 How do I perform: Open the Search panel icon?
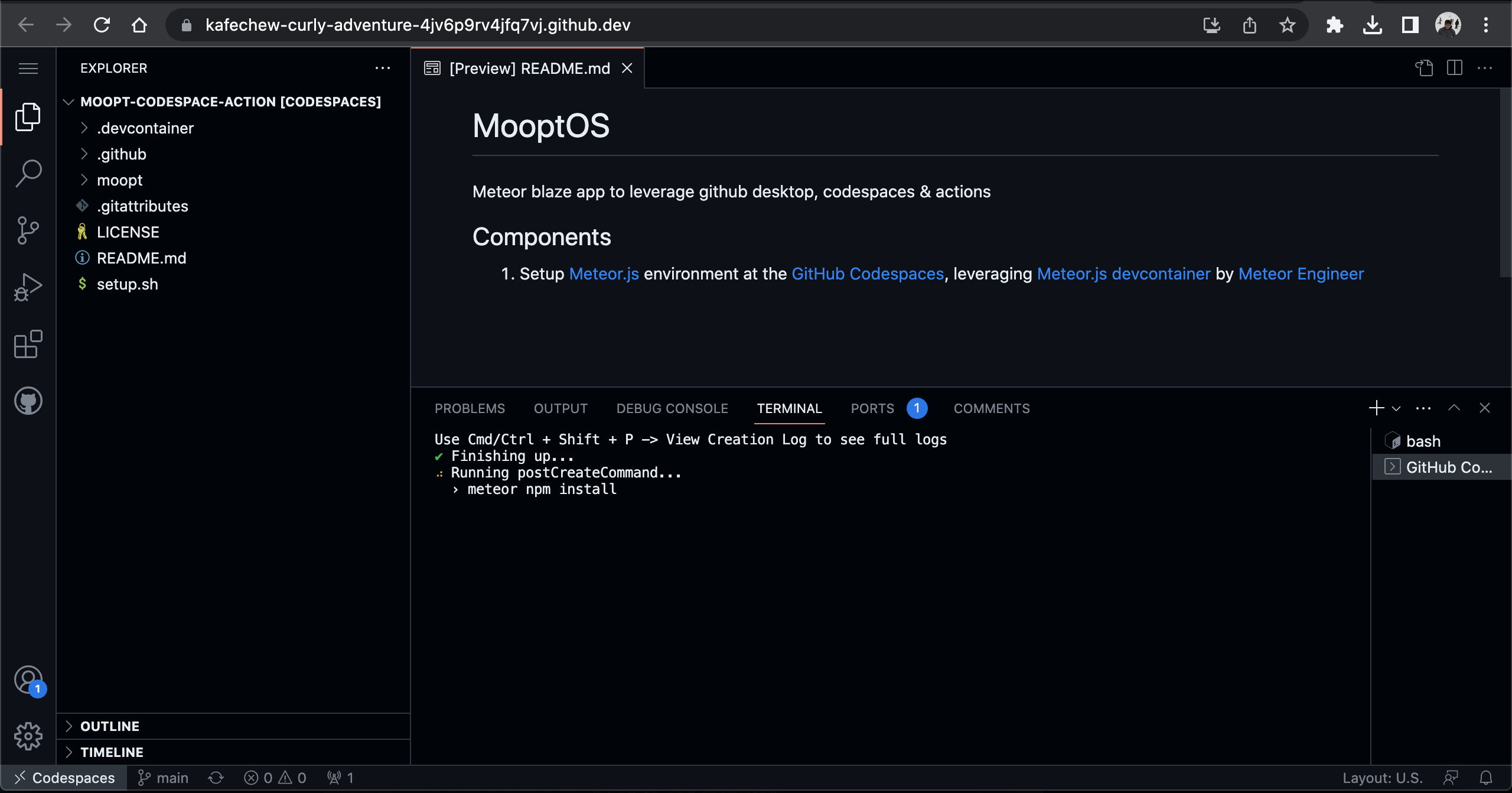point(27,173)
